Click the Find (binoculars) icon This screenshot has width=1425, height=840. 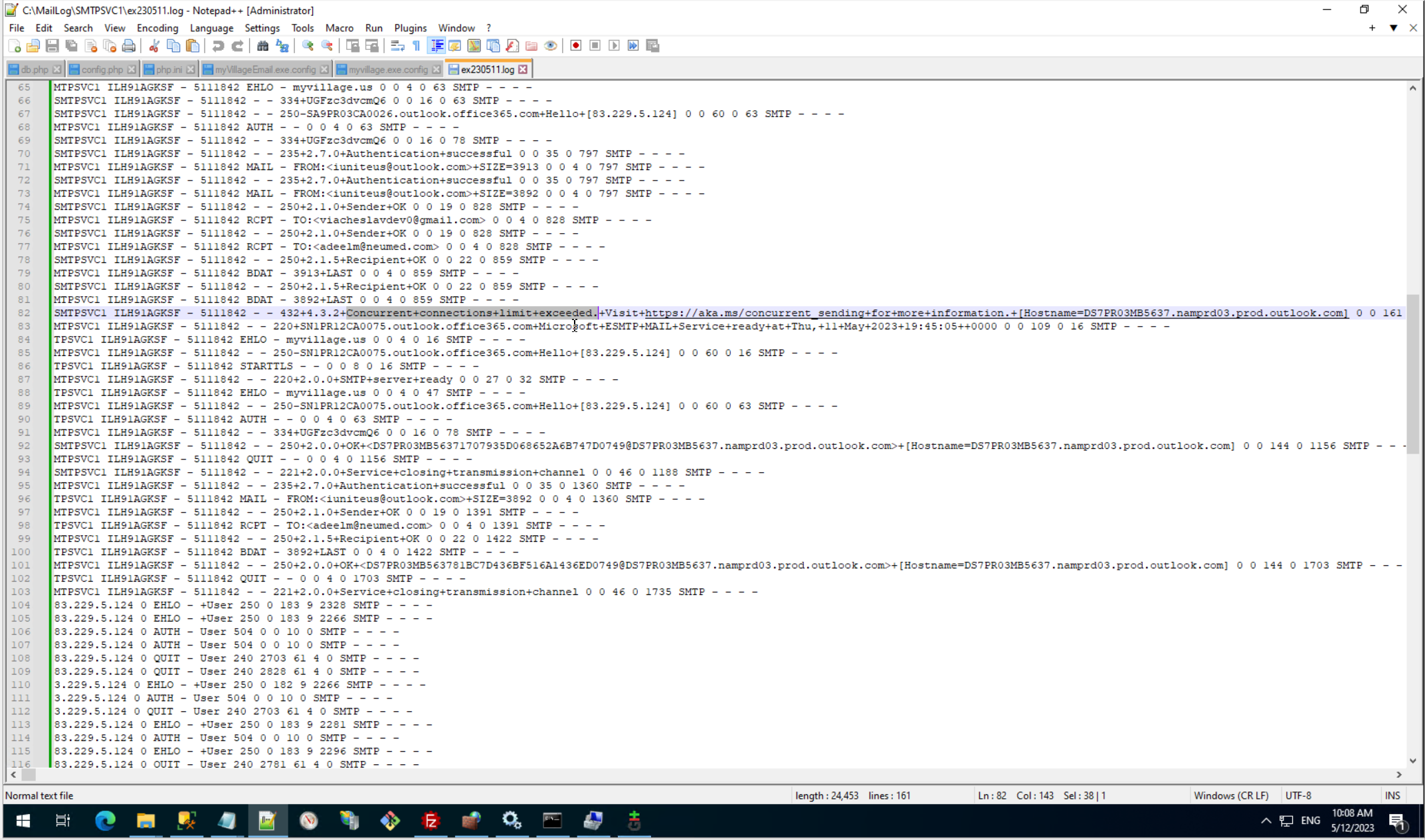[x=262, y=46]
